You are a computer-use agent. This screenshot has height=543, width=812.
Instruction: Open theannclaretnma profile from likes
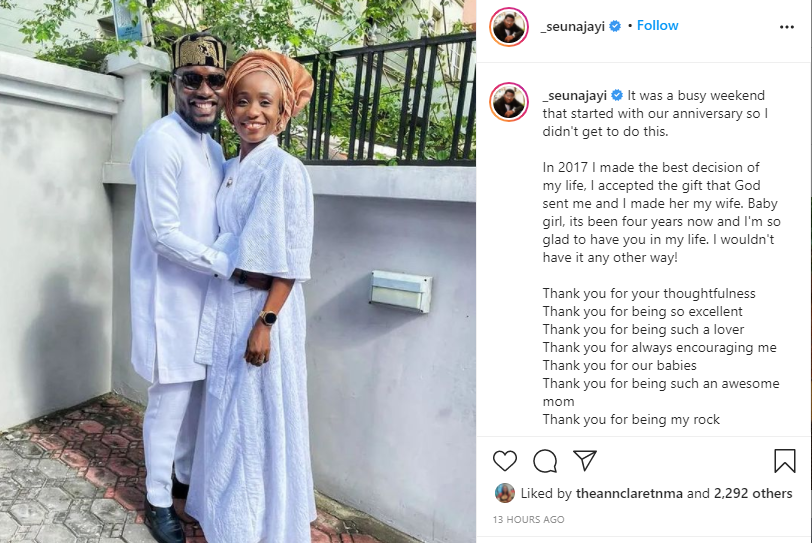tap(629, 493)
